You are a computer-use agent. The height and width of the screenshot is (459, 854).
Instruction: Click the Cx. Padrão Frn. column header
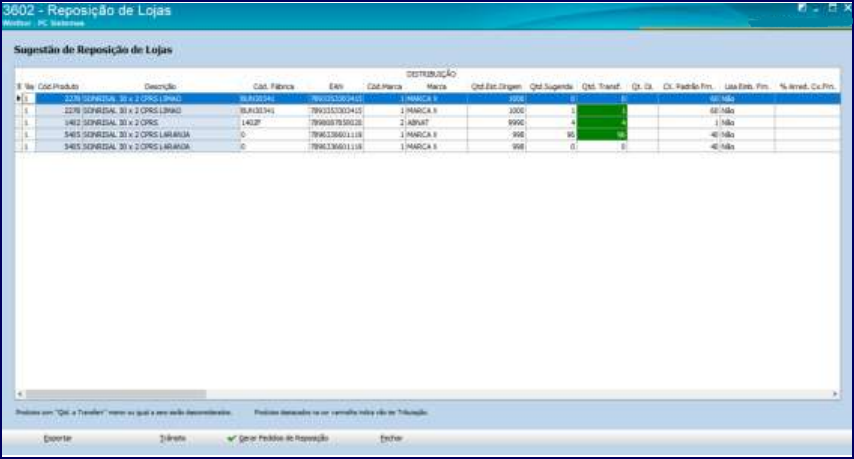click(x=688, y=87)
